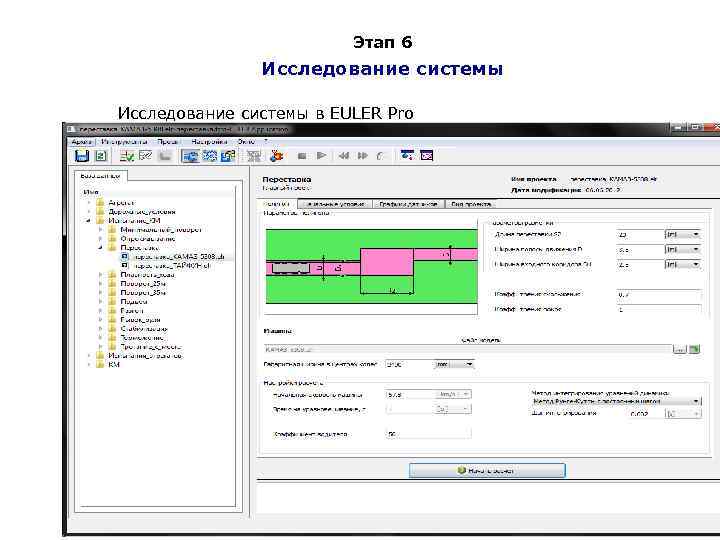Click the sliding friction coefficient field 0.7
The height and width of the screenshot is (540, 720).
click(x=658, y=295)
